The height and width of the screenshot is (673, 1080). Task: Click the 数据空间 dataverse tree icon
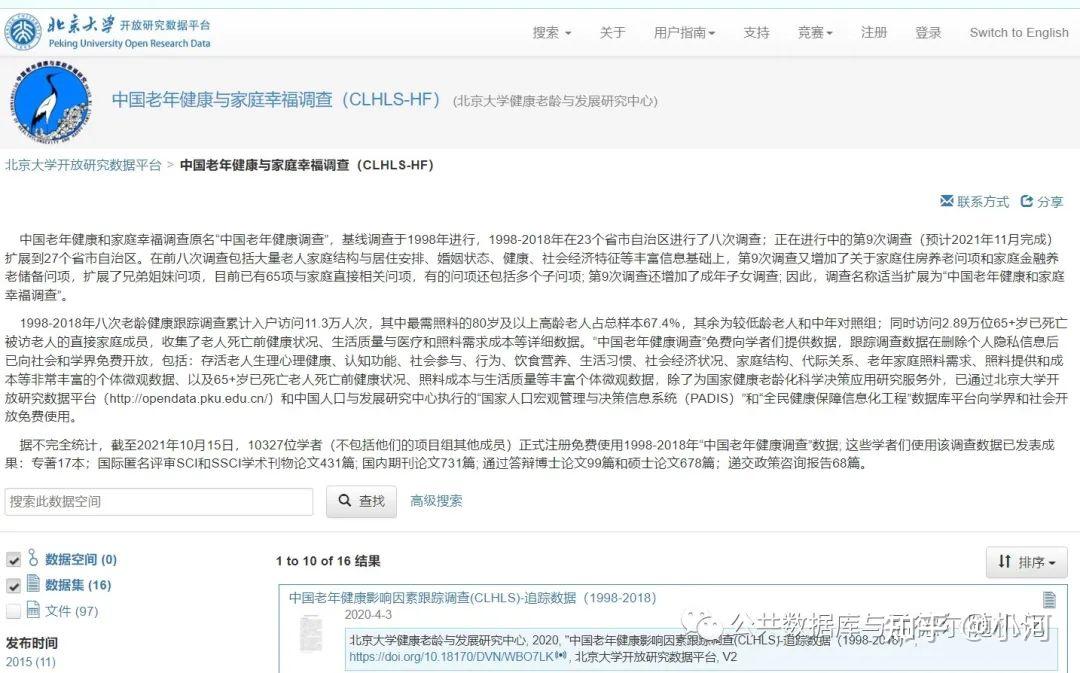[33, 558]
